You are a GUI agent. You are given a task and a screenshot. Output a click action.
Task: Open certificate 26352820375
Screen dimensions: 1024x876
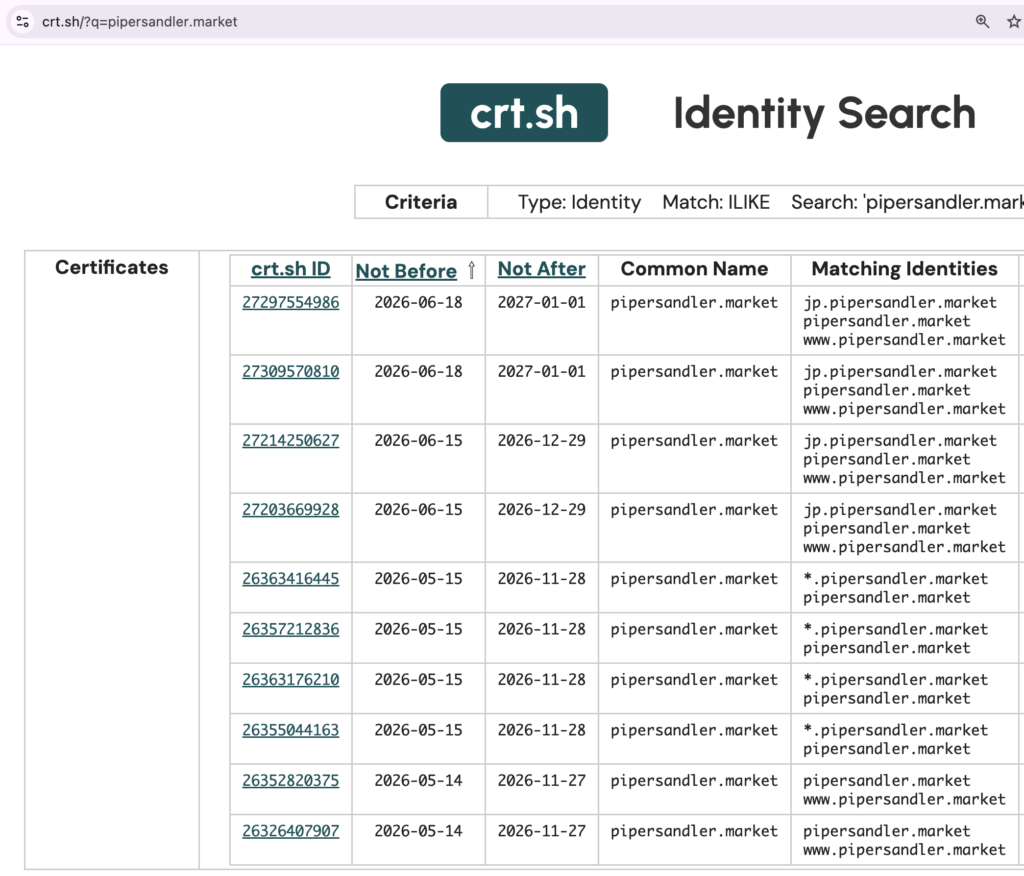coord(291,781)
